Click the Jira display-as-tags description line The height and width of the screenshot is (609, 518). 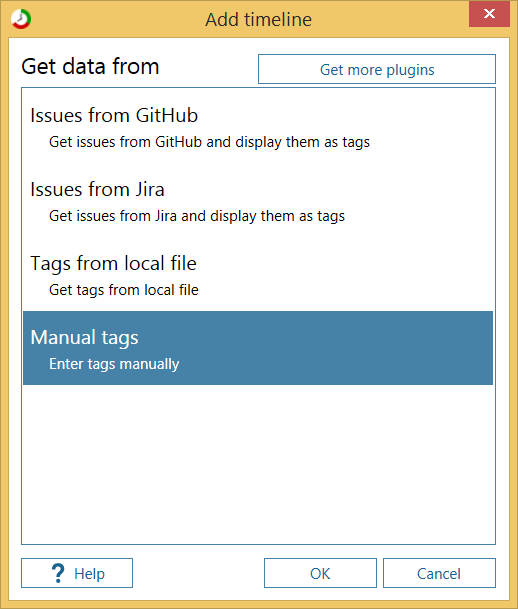pyautogui.click(x=197, y=216)
